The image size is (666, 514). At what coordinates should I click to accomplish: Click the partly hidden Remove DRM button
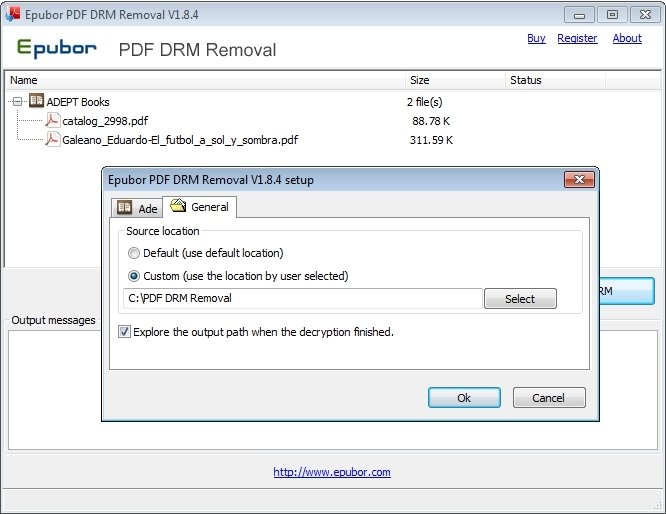pyautogui.click(x=627, y=291)
